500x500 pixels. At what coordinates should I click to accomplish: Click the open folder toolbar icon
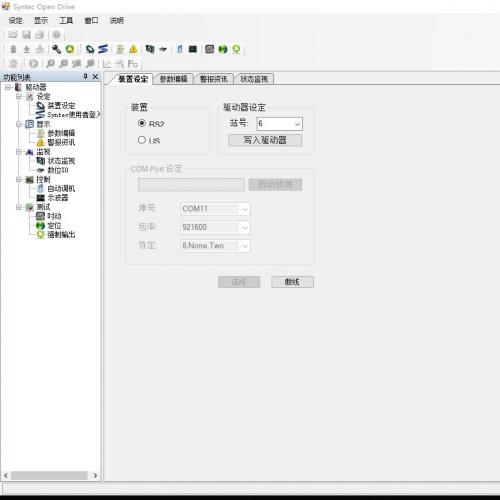click(x=13, y=34)
